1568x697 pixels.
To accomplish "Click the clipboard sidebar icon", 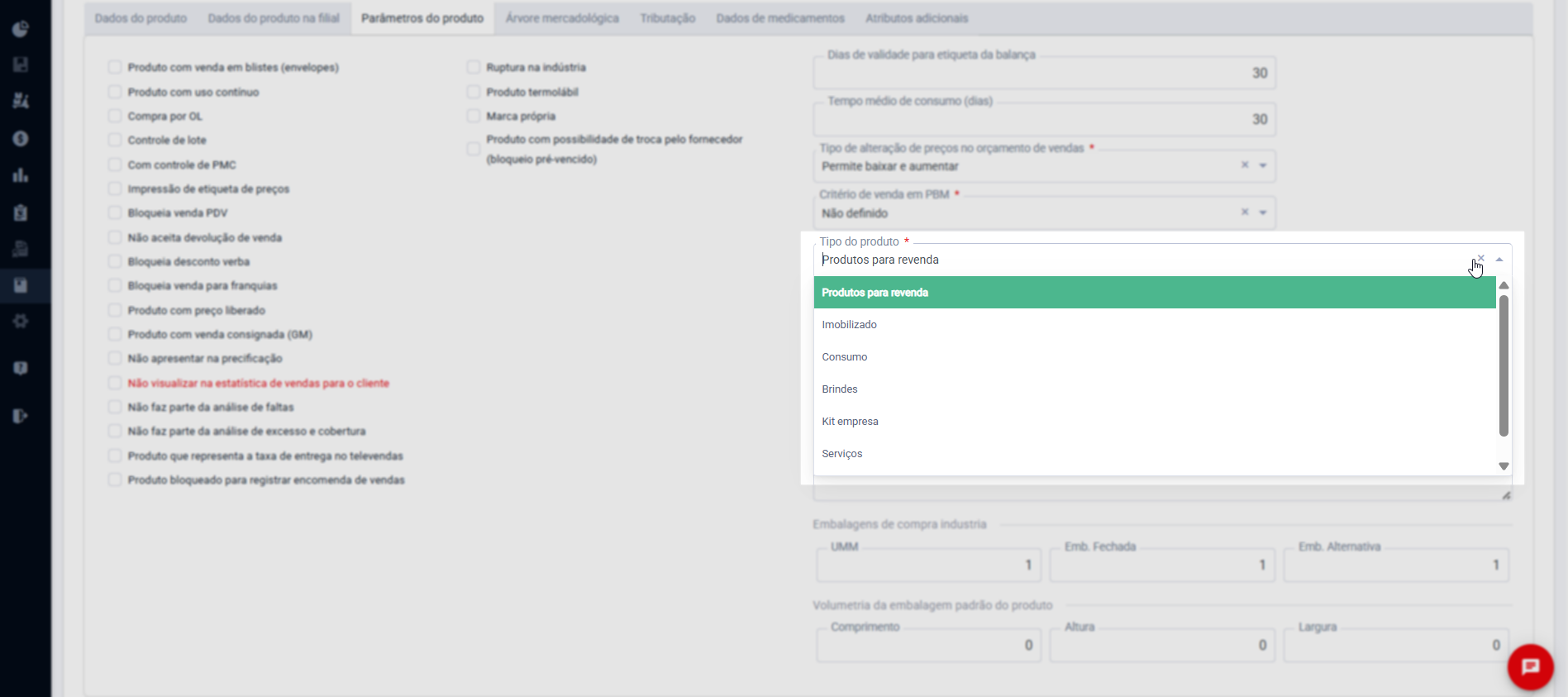I will tap(21, 212).
